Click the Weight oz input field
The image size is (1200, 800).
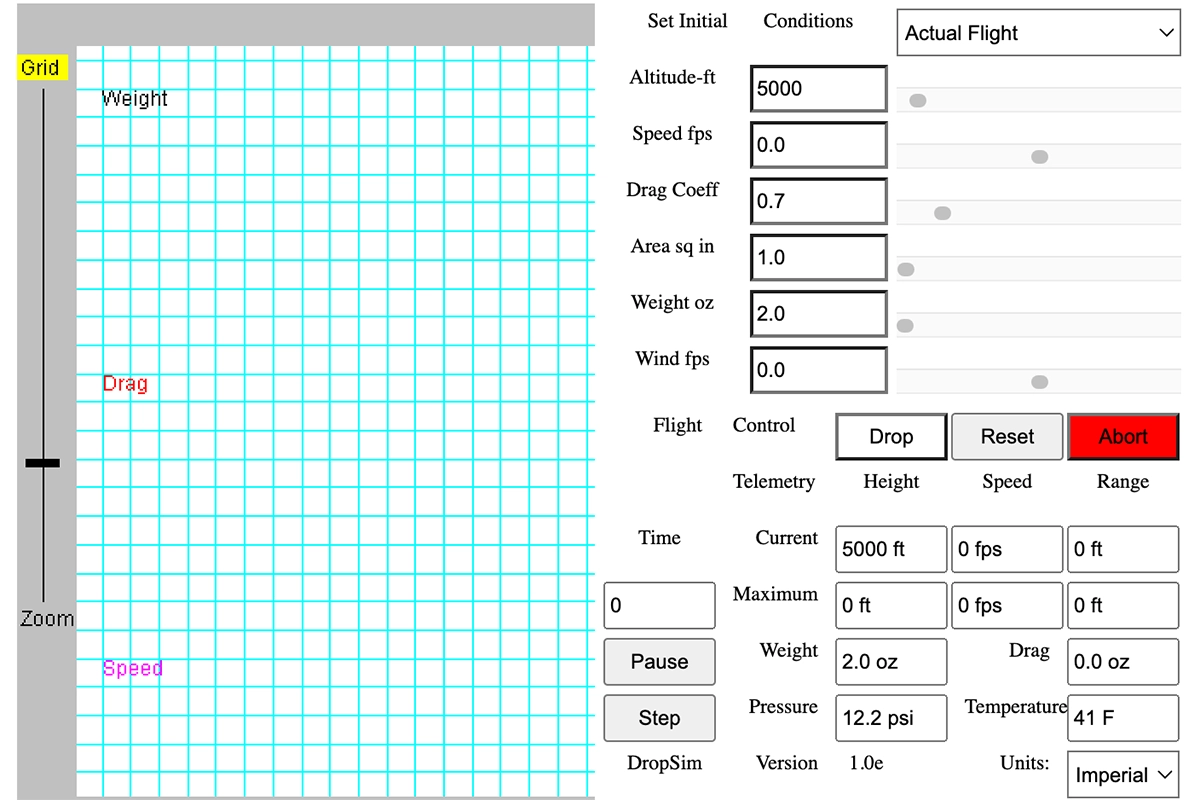pos(818,314)
